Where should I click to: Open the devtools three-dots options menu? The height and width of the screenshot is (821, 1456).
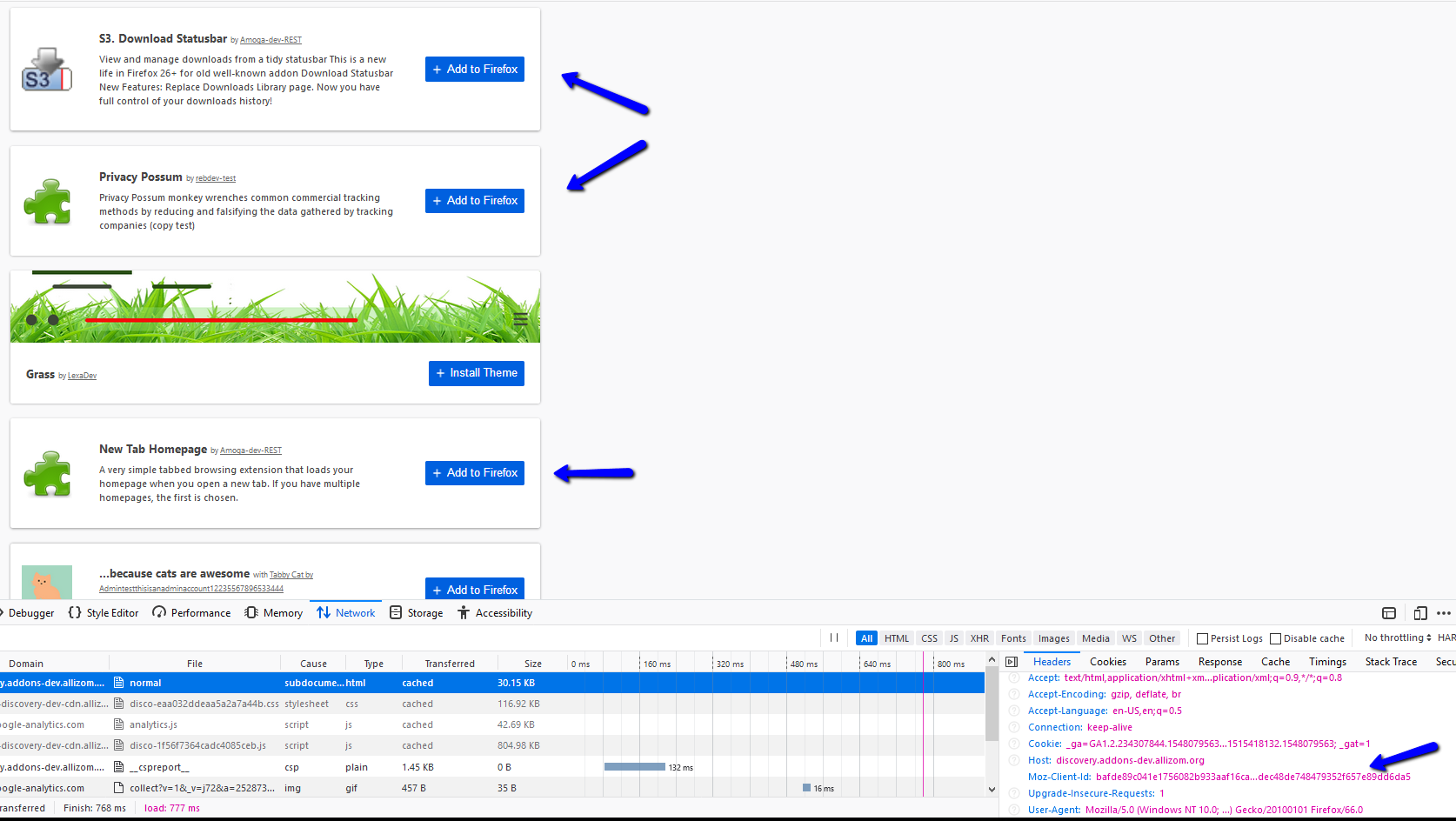tap(1444, 613)
